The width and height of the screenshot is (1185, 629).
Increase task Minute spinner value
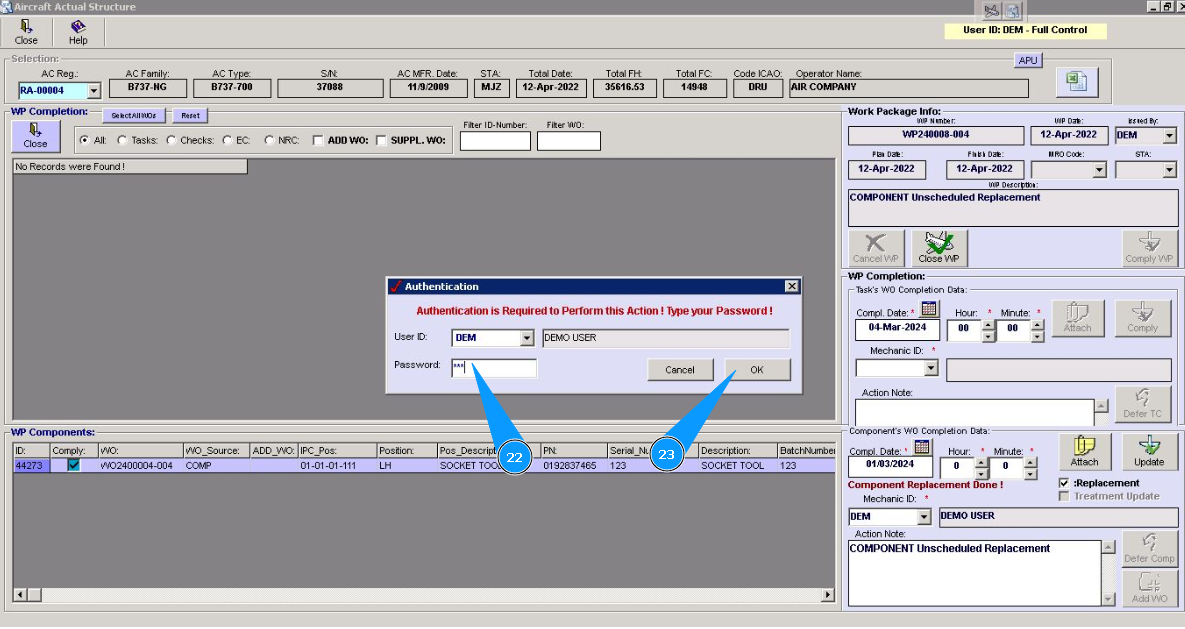point(1038,324)
